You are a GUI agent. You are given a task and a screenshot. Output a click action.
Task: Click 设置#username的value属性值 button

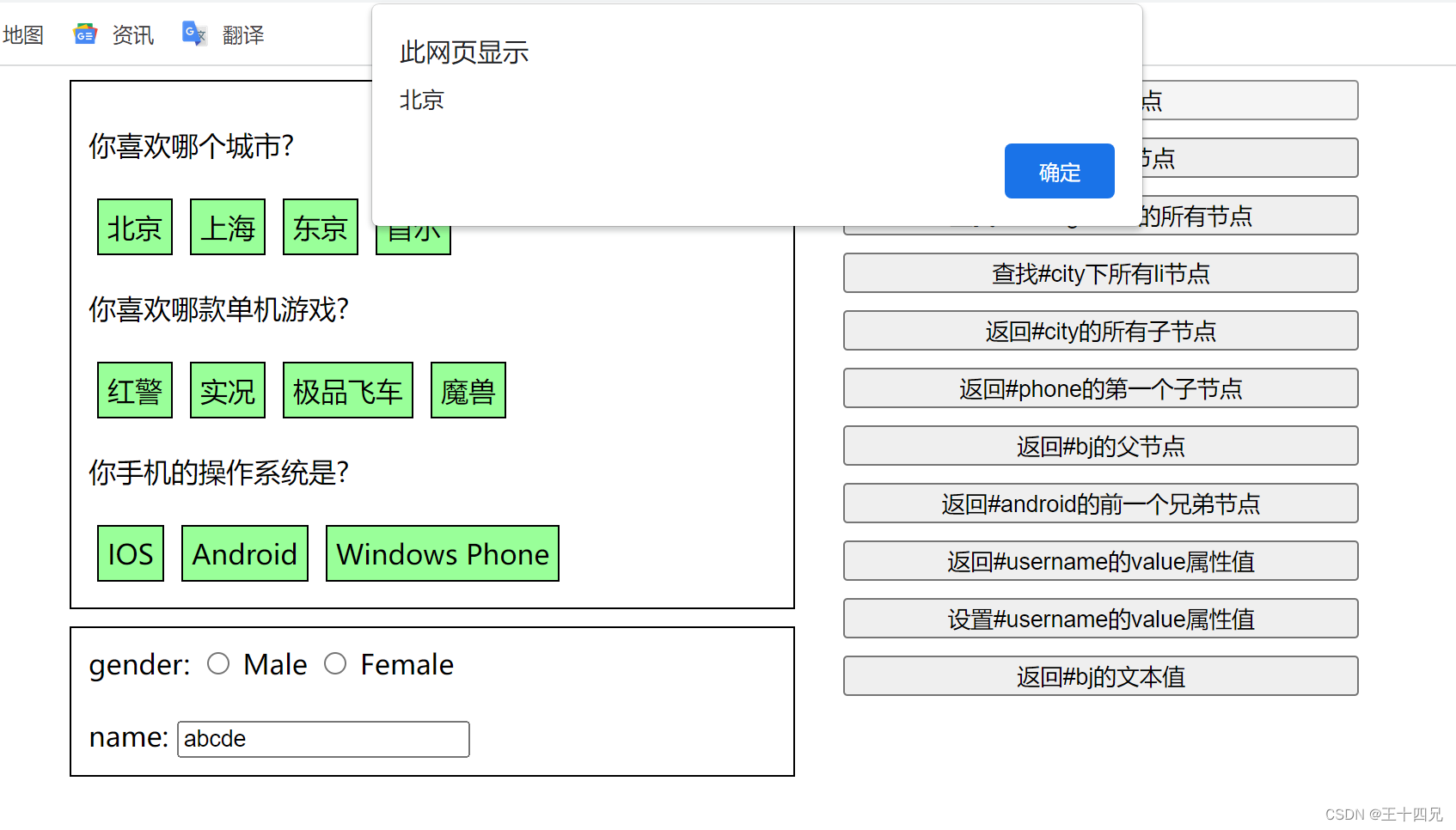(x=1100, y=619)
